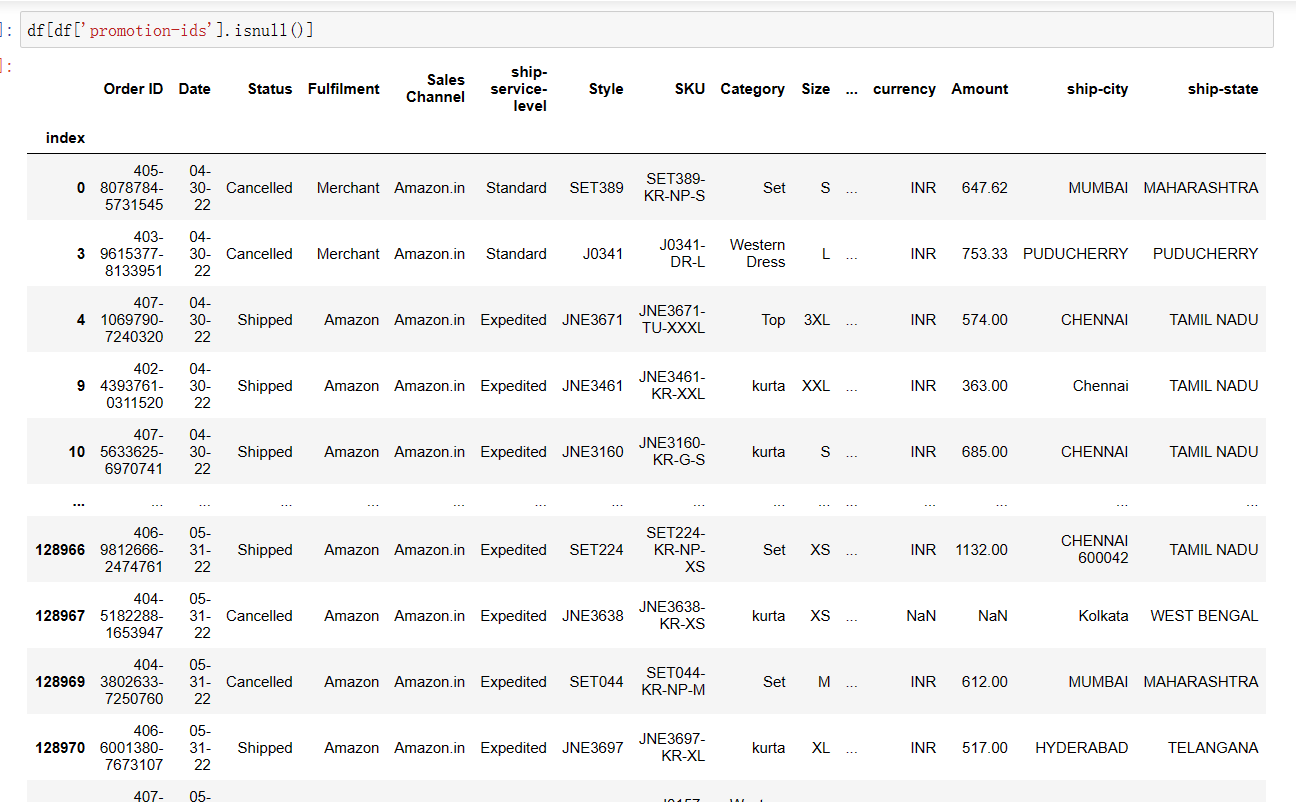
Task: Click the TELANGANA ship-state cell
Action: (x=1212, y=748)
